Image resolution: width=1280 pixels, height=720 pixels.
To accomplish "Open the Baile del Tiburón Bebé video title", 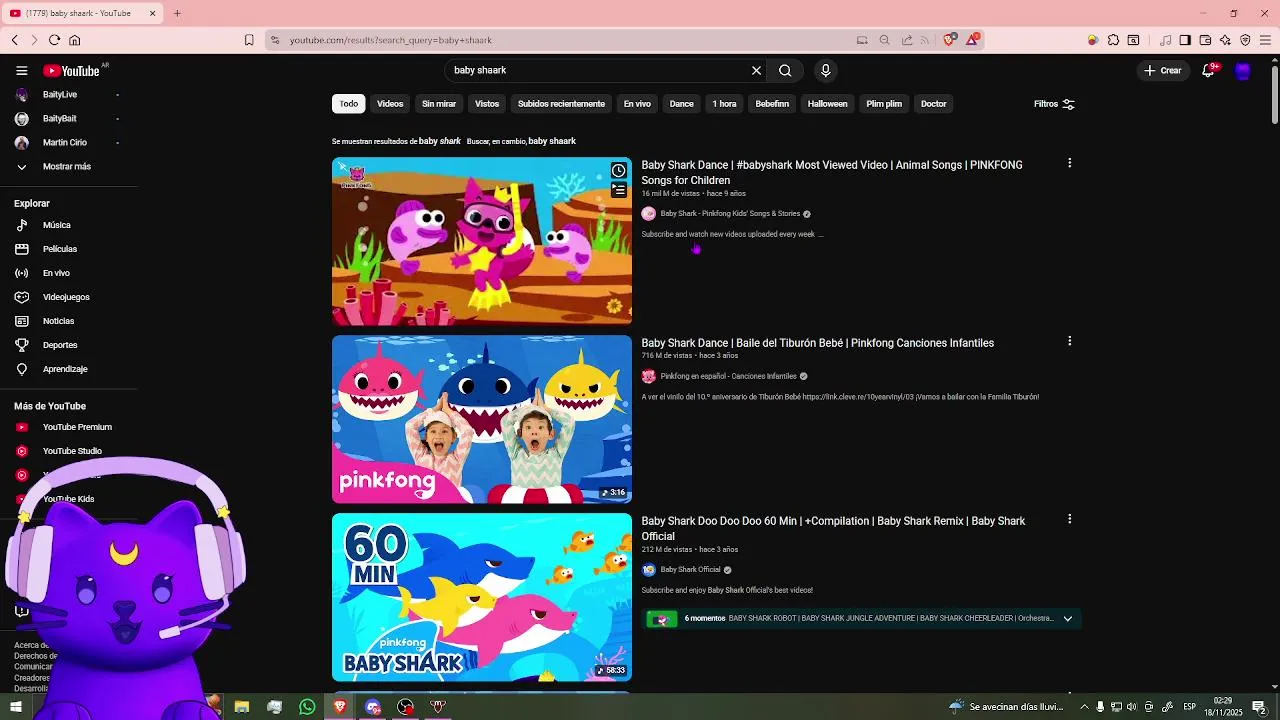I will (x=817, y=343).
